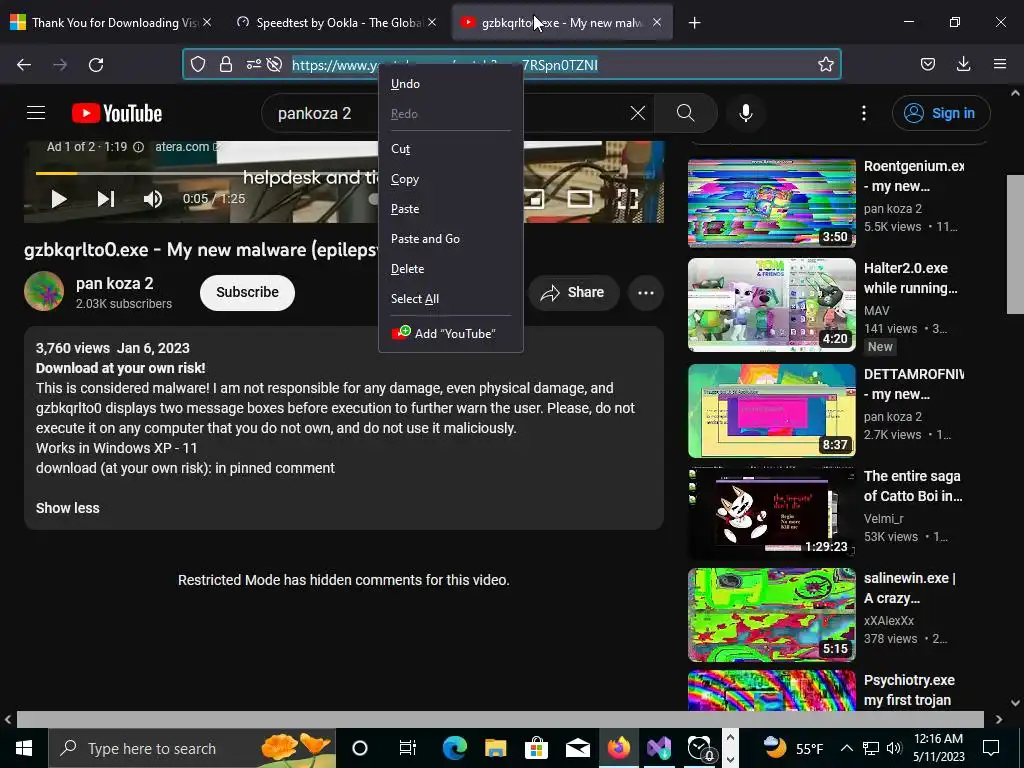This screenshot has width=1024, height=768.
Task: Enter full screen on the video player
Action: tap(627, 199)
